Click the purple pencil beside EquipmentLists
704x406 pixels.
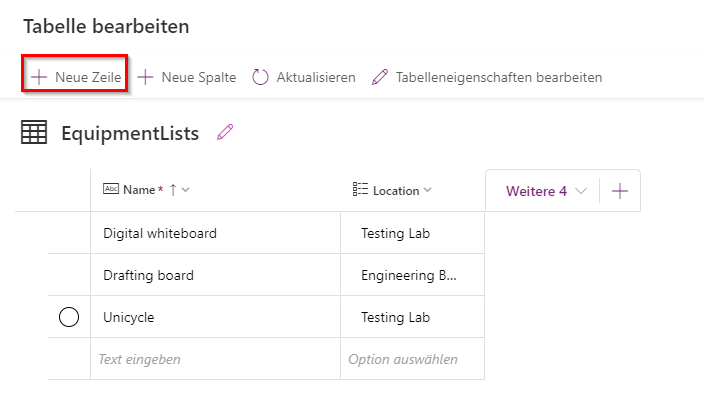point(225,132)
